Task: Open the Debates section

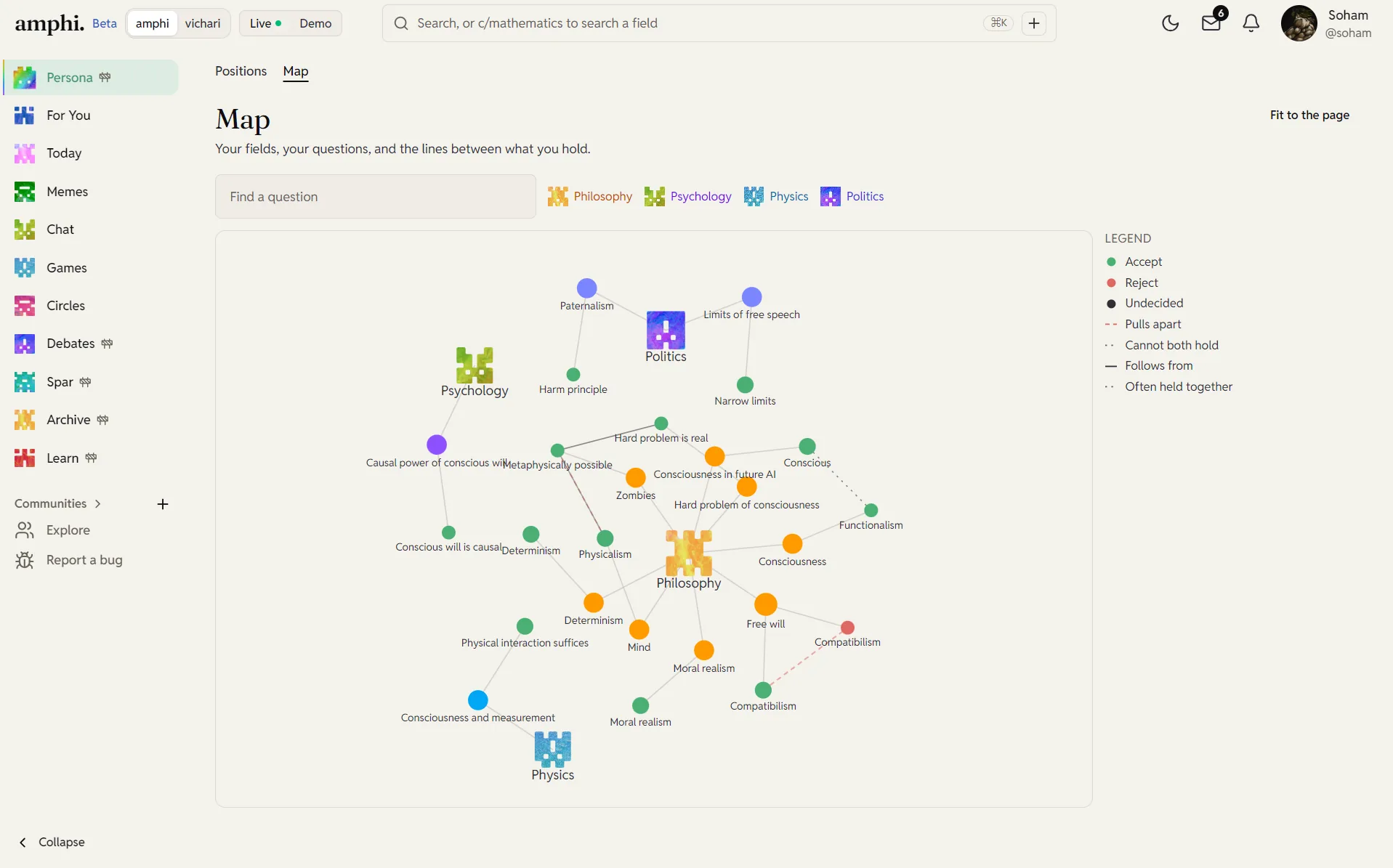Action: (91, 344)
